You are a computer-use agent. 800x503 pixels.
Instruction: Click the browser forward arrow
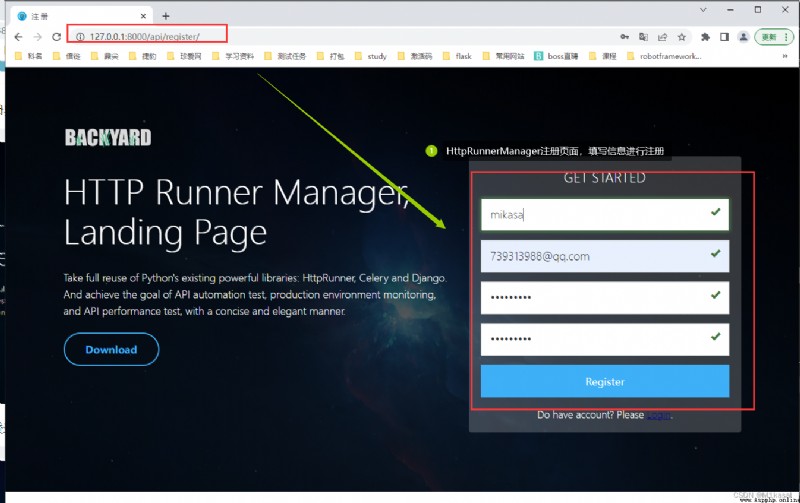point(37,37)
